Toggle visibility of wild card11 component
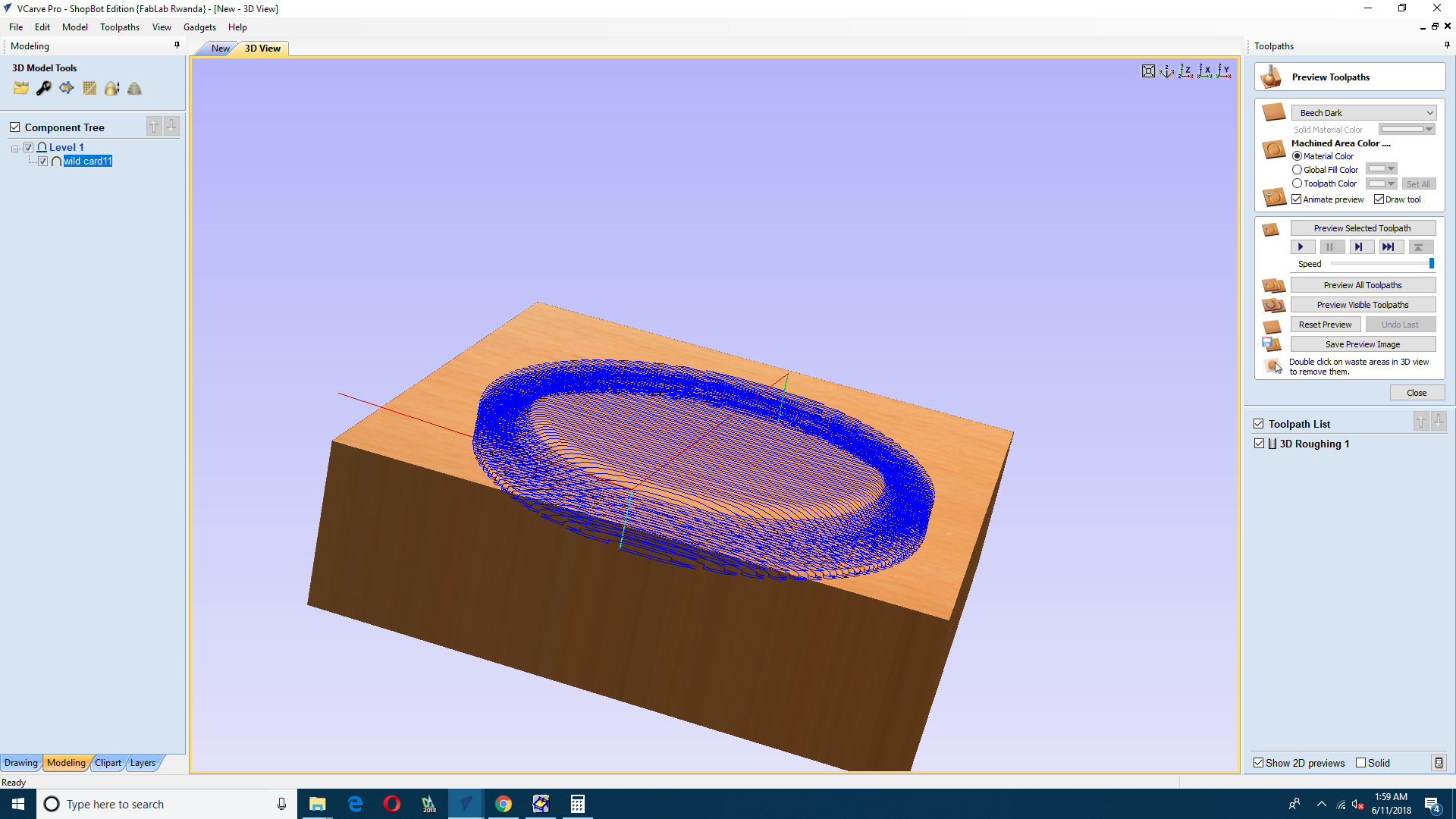This screenshot has width=1456, height=819. click(x=43, y=161)
